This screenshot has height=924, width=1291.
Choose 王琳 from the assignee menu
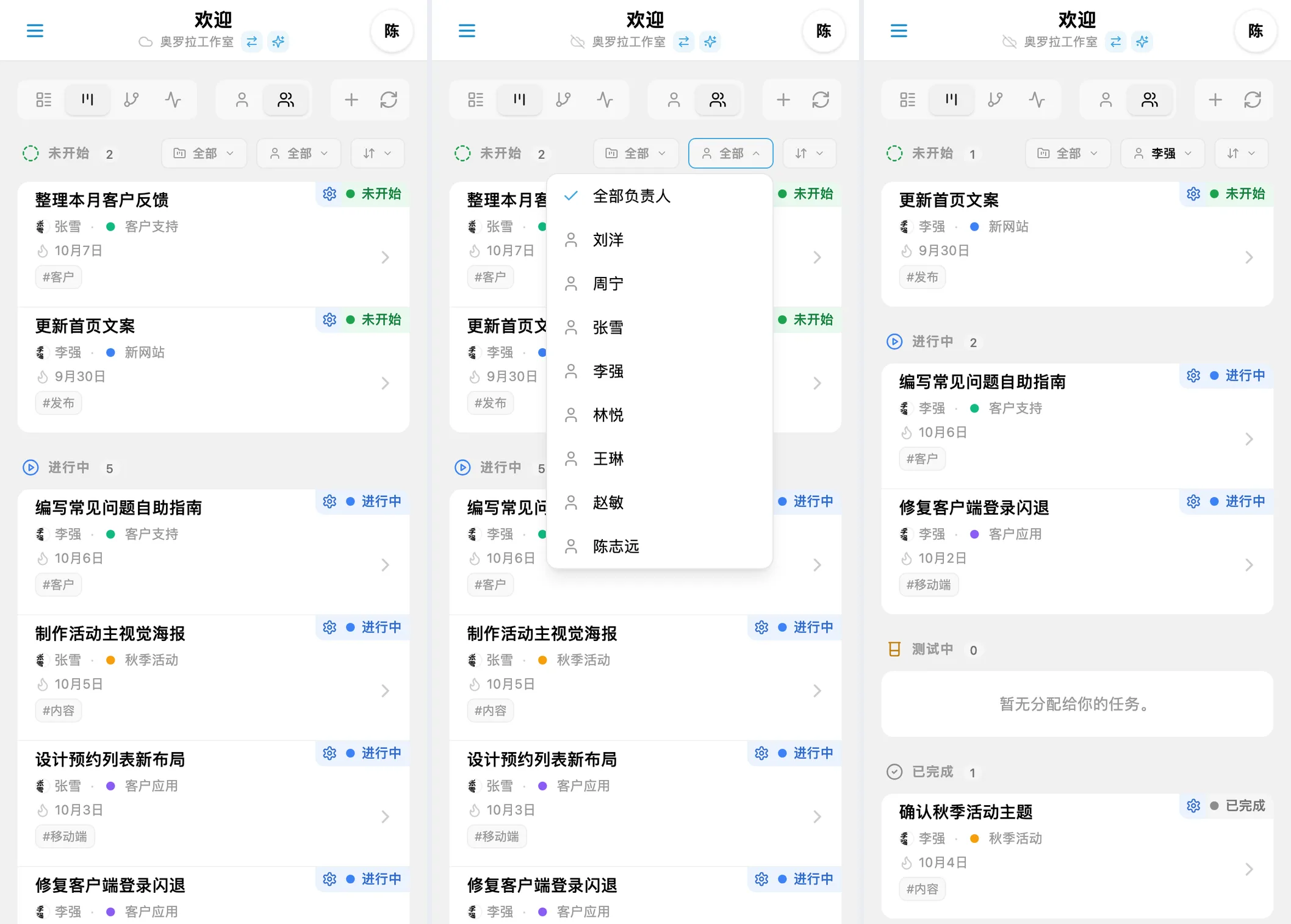[660, 459]
